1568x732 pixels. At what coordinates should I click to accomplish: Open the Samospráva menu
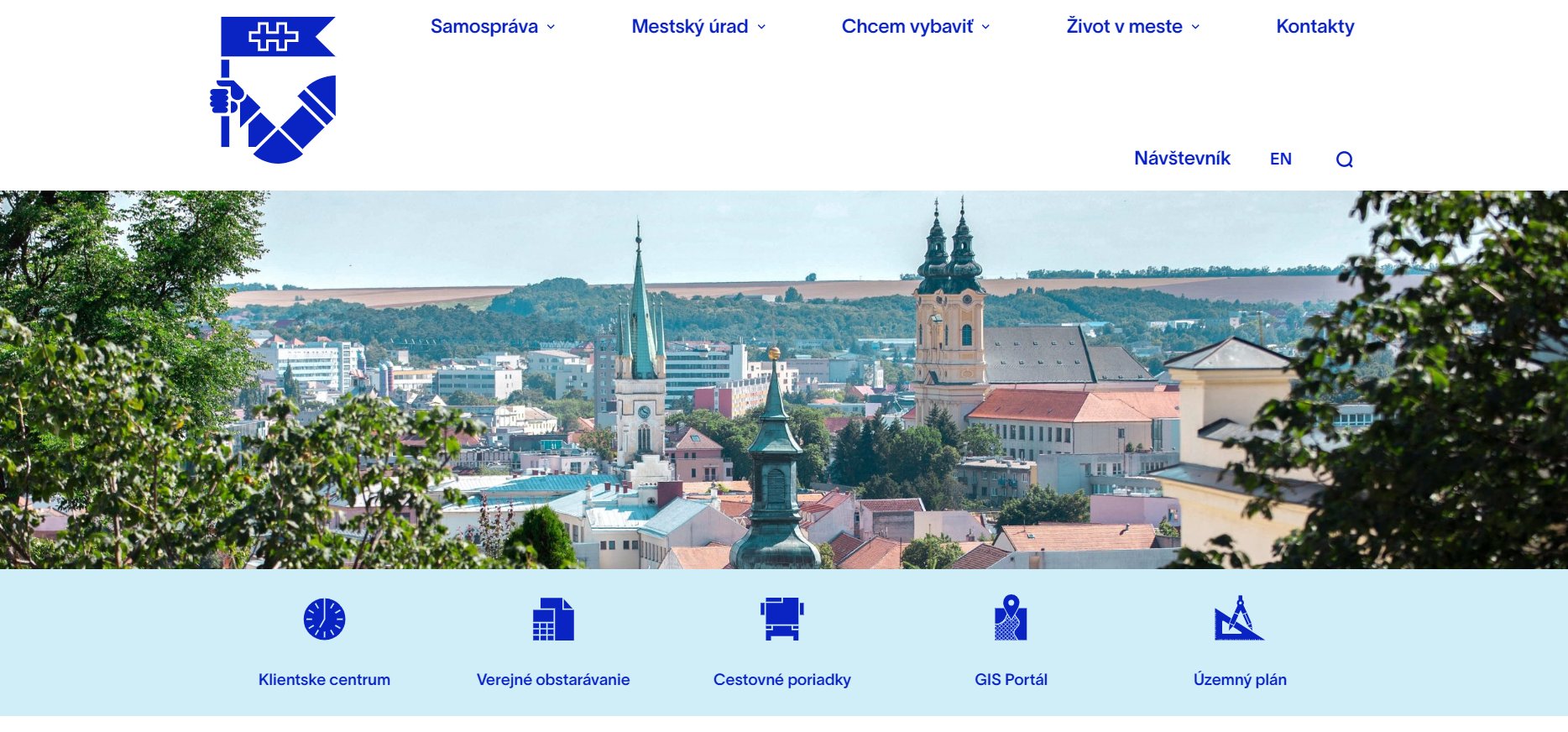pyautogui.click(x=484, y=27)
